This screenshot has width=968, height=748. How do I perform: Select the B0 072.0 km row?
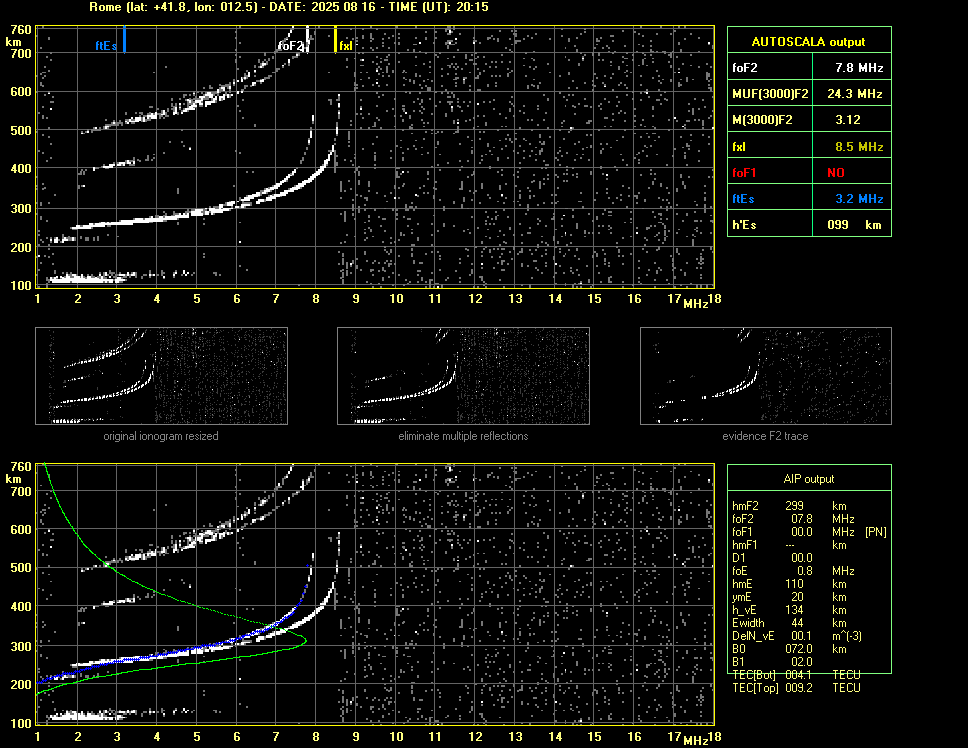point(789,648)
